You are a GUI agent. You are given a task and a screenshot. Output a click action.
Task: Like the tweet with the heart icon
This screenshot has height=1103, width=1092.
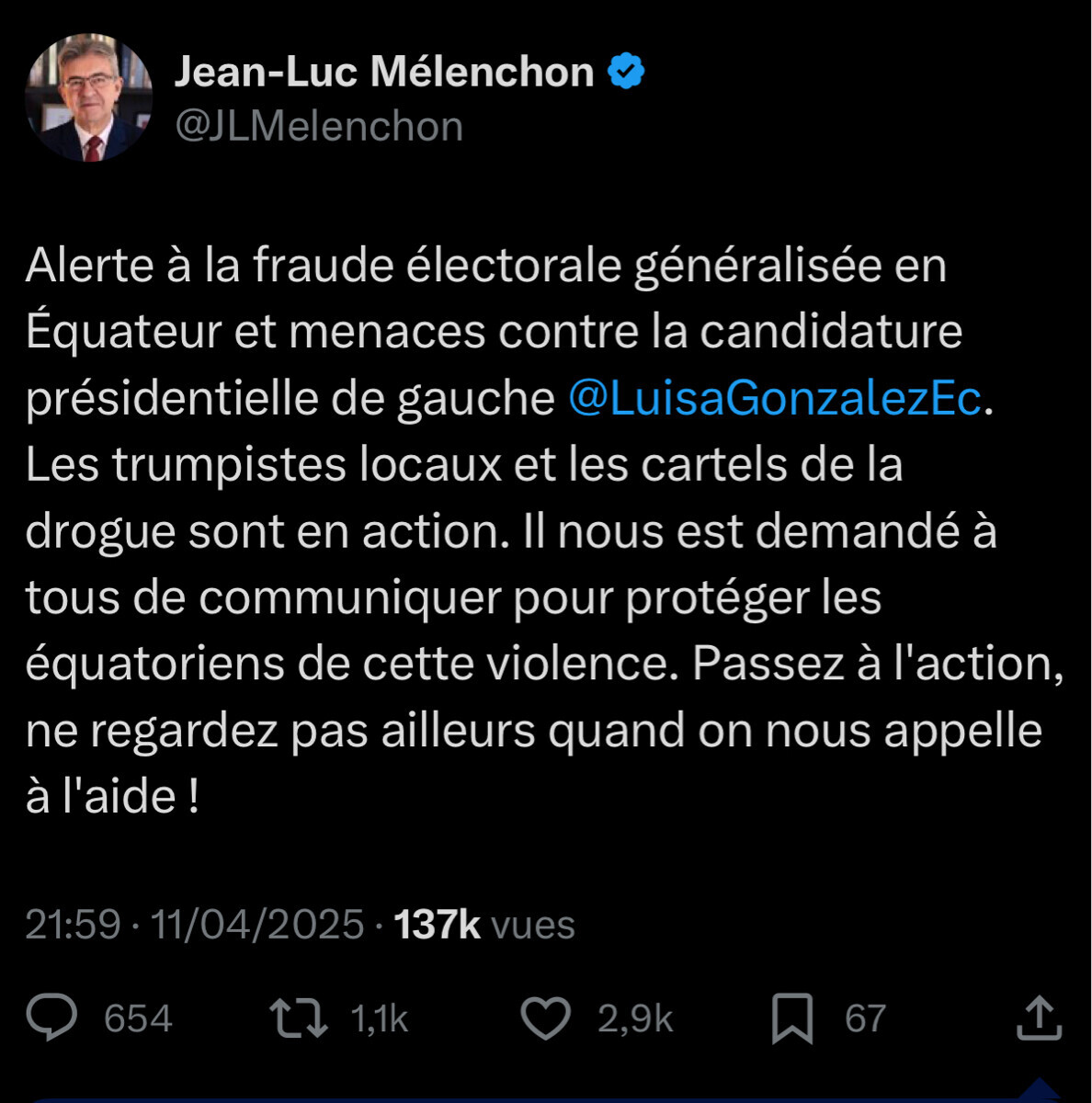546,1018
